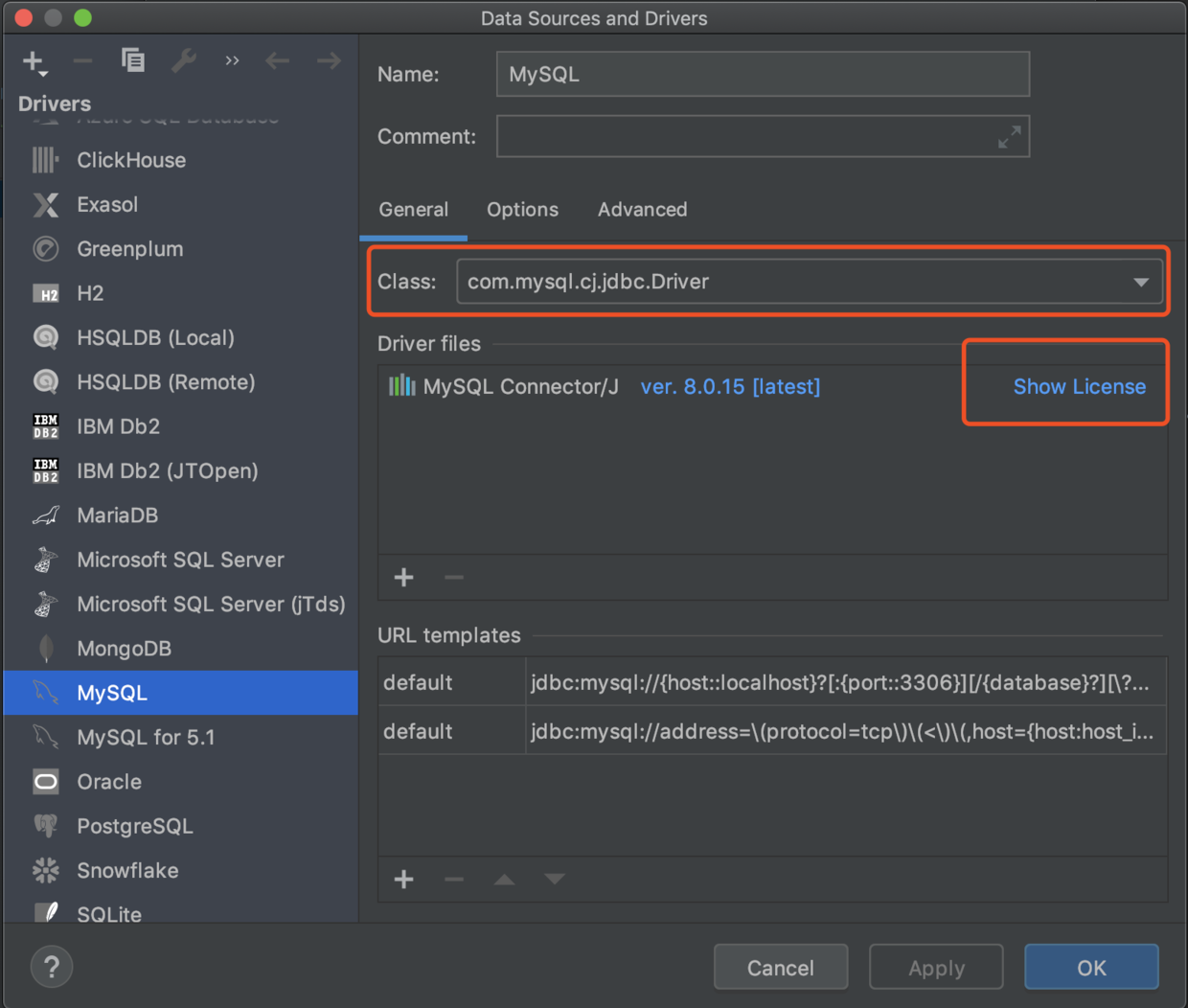Image resolution: width=1188 pixels, height=1008 pixels.
Task: Click the Show License link
Action: tap(1079, 386)
